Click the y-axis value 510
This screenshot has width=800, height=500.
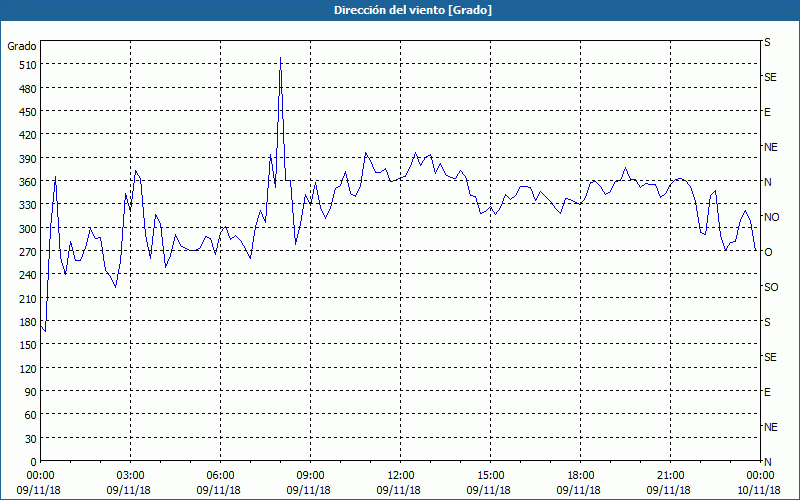pyautogui.click(x=27, y=65)
